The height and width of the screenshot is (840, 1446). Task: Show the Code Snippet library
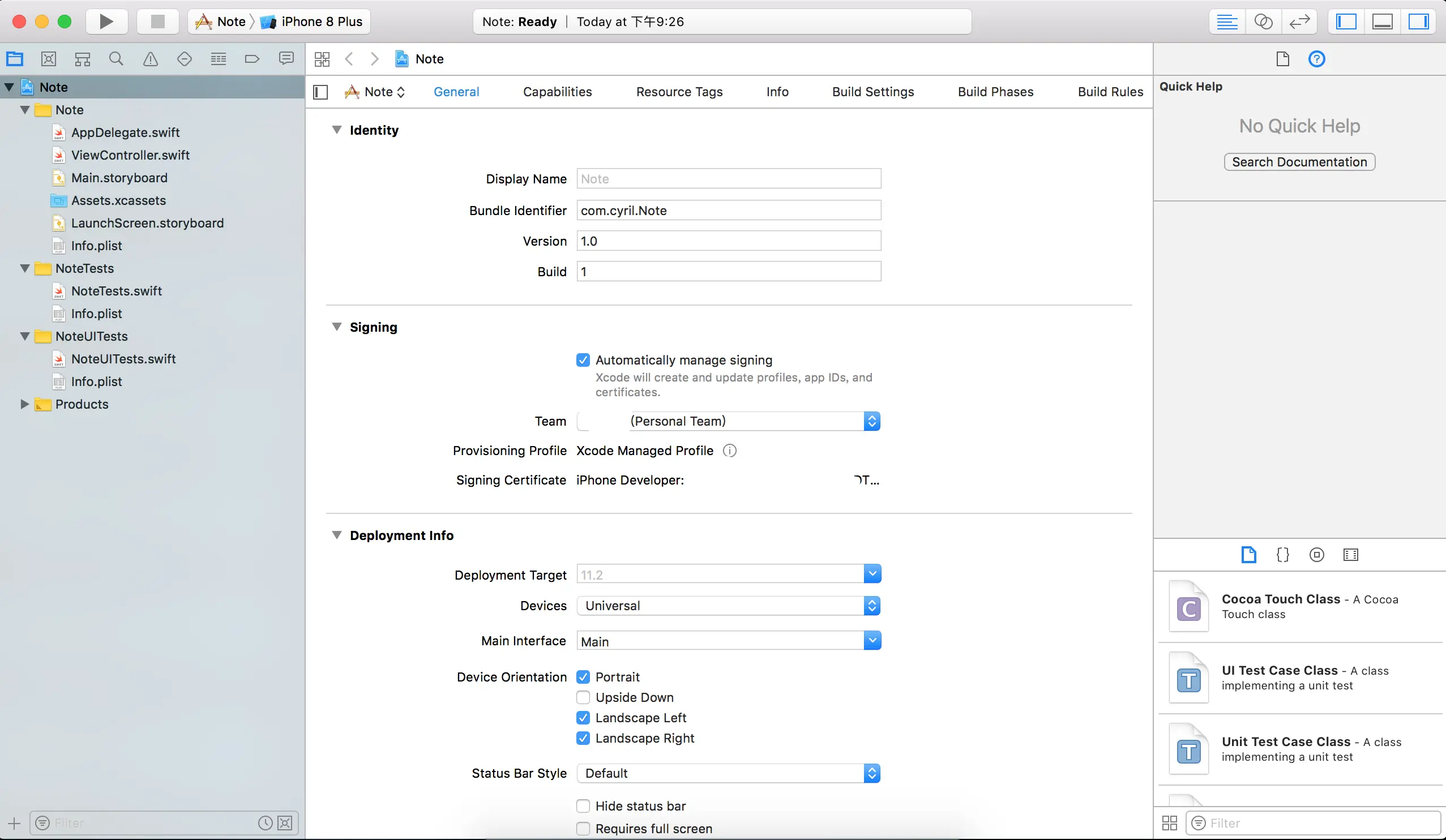[x=1282, y=555]
